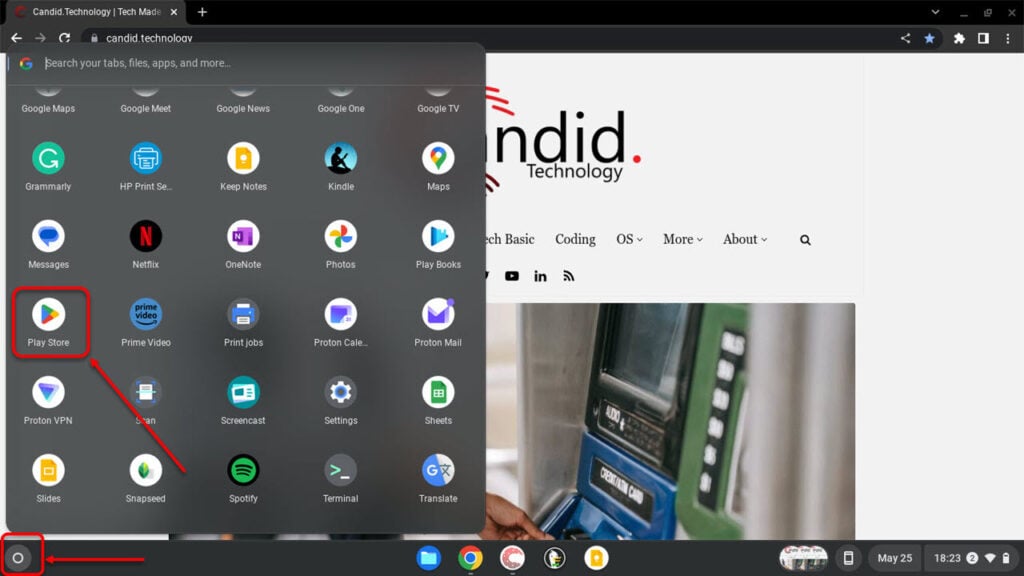Expand the About dropdown menu
Screen dimensions: 1024x576
click(x=745, y=240)
